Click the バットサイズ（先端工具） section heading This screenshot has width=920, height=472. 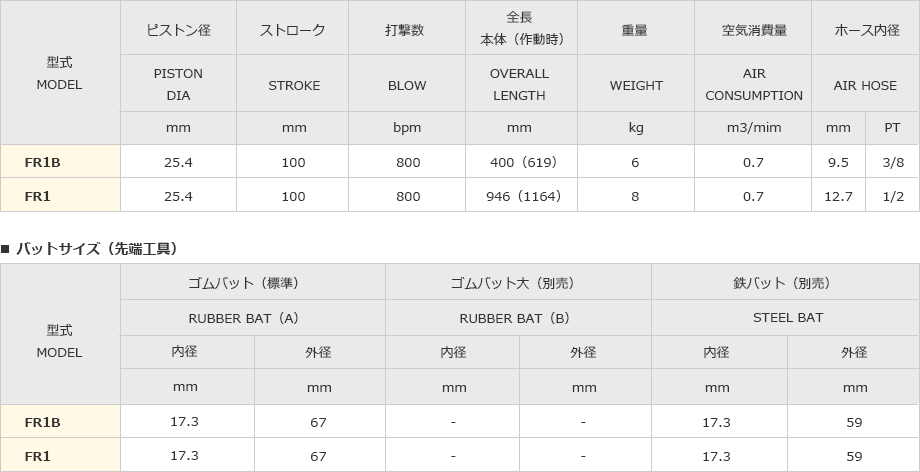pos(96,248)
